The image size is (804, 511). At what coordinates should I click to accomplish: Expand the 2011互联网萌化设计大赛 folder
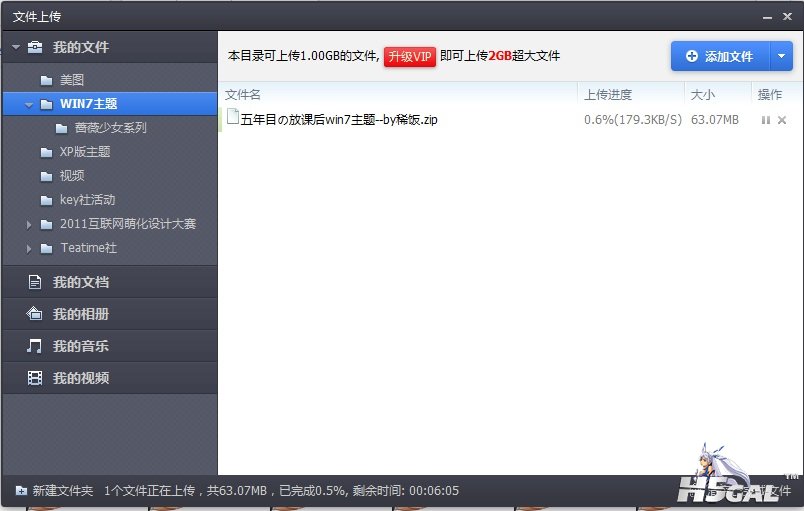click(x=29, y=224)
